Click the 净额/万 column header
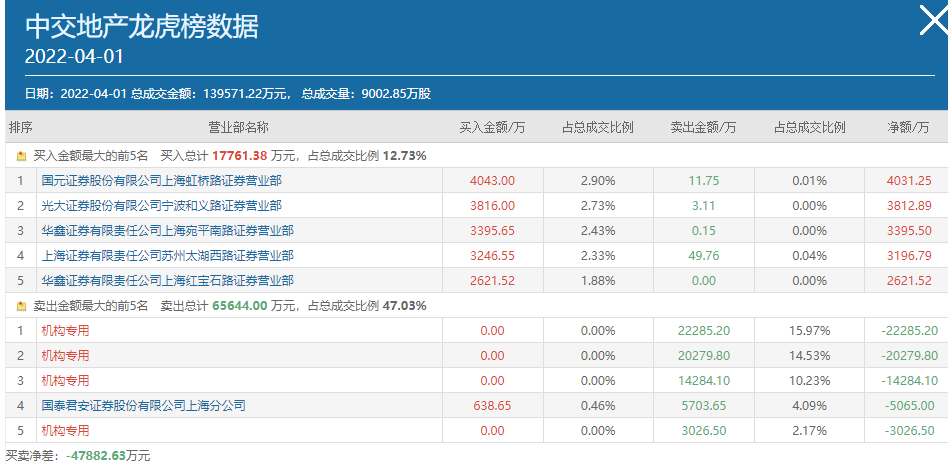Screen dimensions: 948x464 click(908, 128)
